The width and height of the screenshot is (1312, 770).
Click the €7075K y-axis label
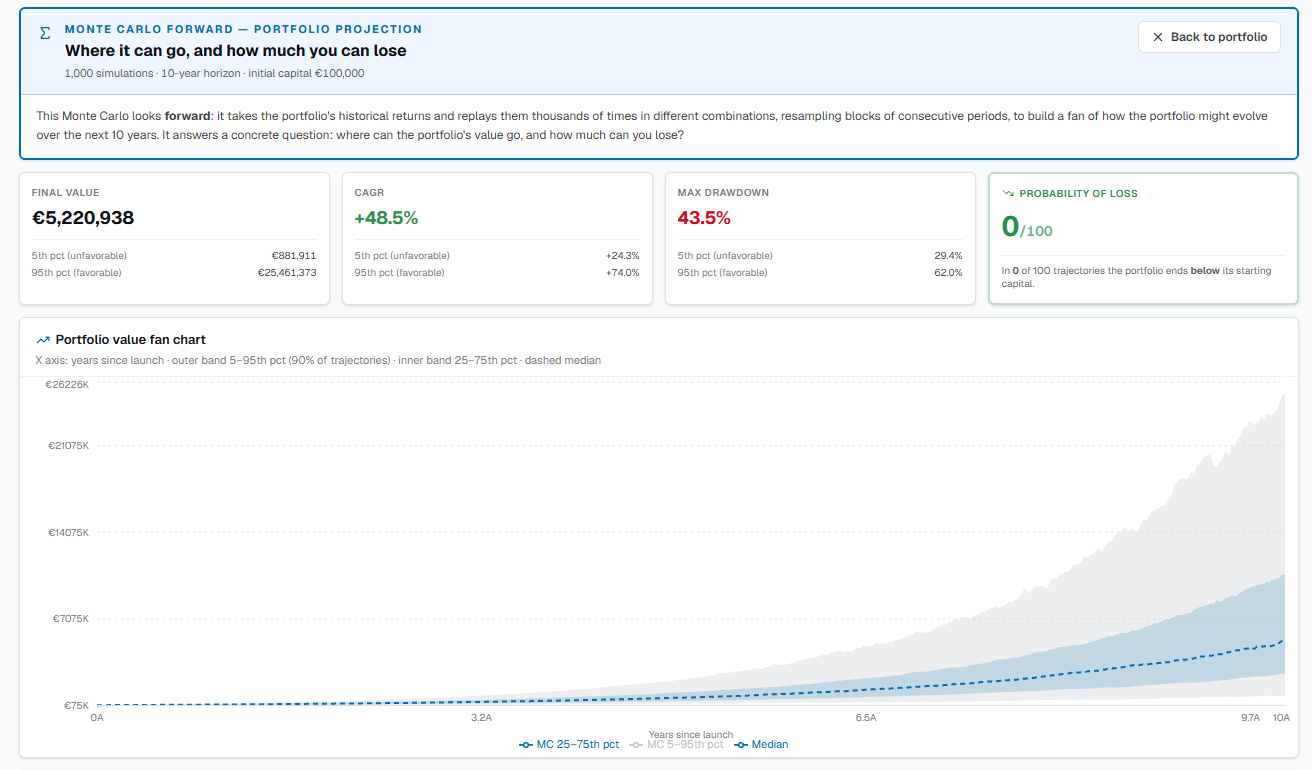click(71, 619)
